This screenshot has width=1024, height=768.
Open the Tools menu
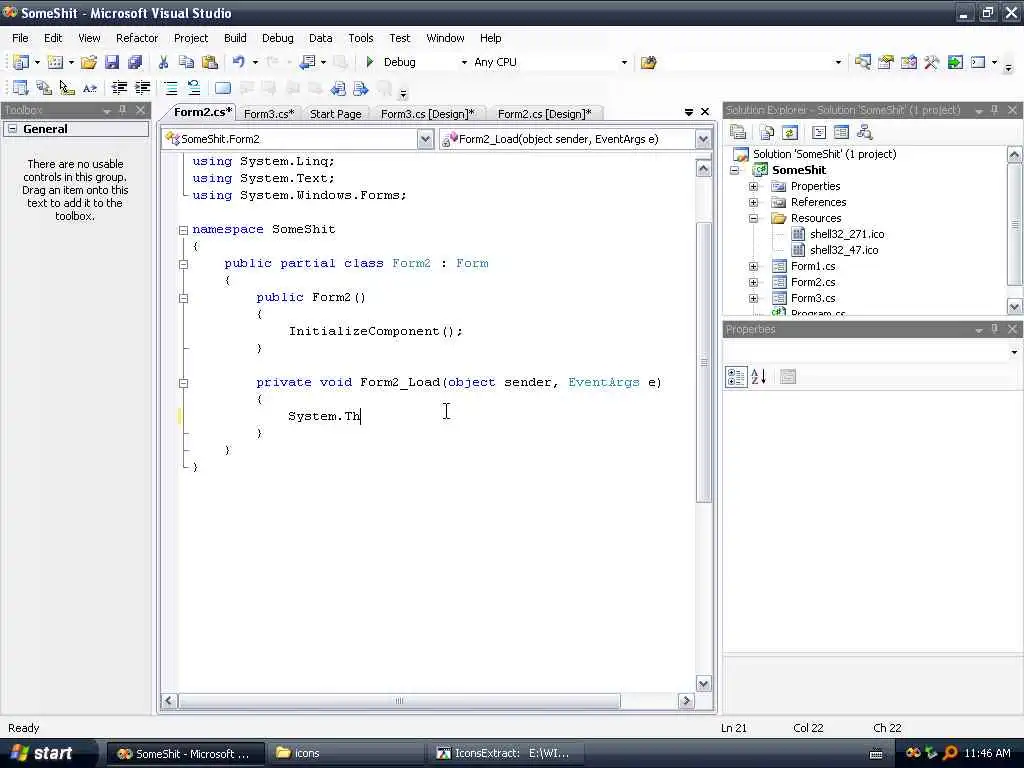point(360,38)
